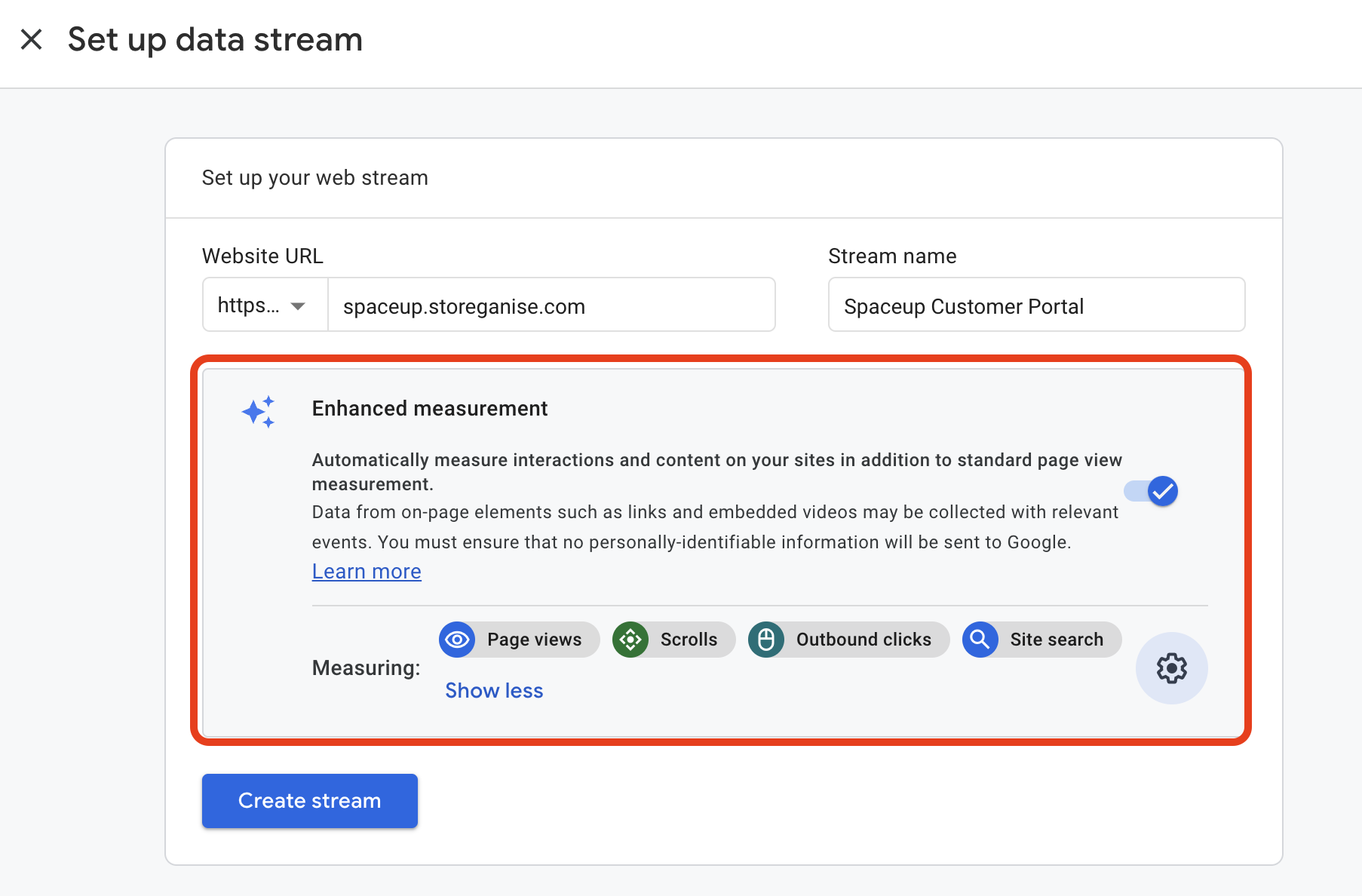The height and width of the screenshot is (896, 1362).
Task: Click the Page views eye icon
Action: tap(457, 640)
